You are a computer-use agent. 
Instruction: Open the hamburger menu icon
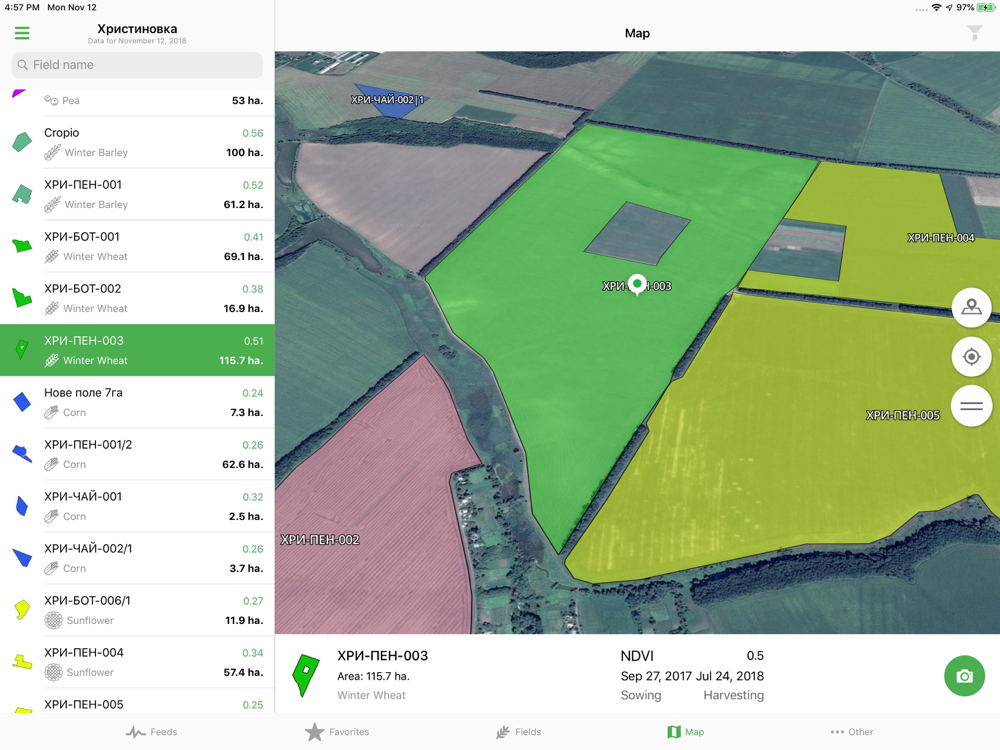coord(22,33)
